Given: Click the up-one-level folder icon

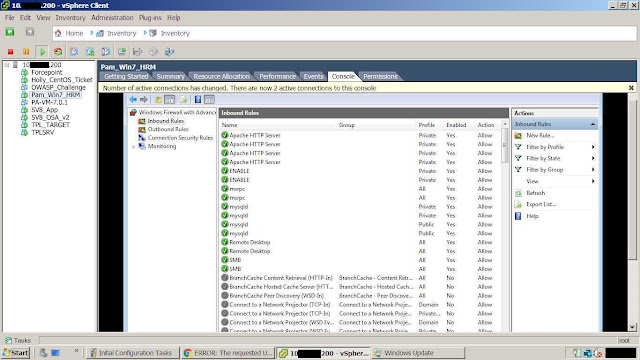Looking at the screenshot, I should (158, 100).
